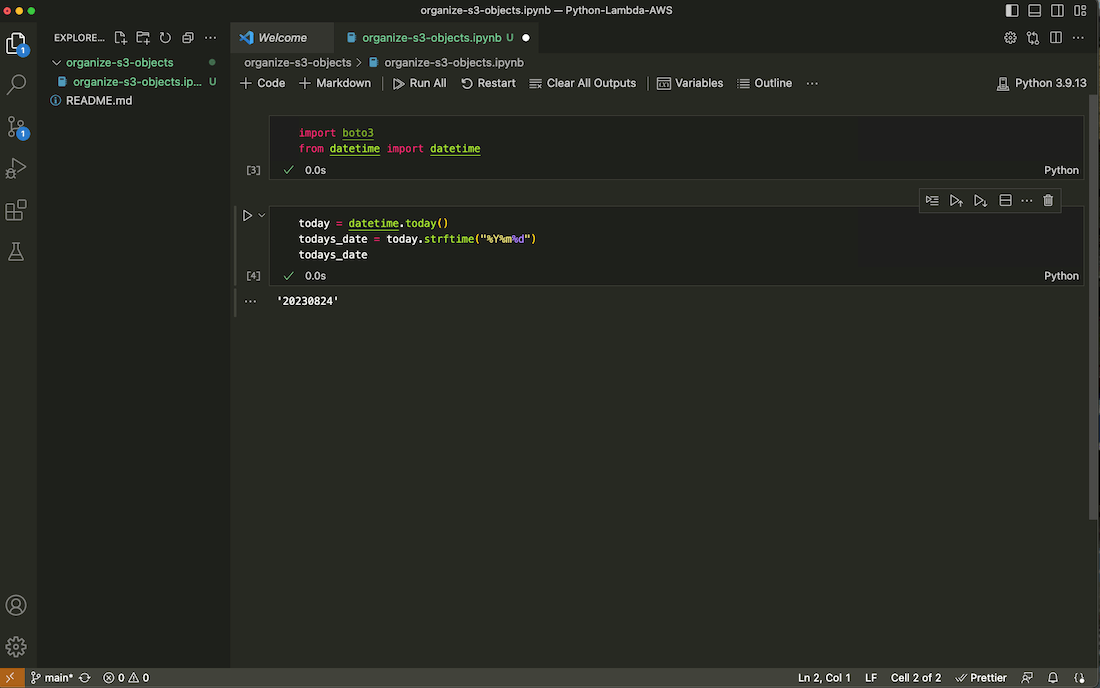Open README.md in the Explorer

point(98,101)
